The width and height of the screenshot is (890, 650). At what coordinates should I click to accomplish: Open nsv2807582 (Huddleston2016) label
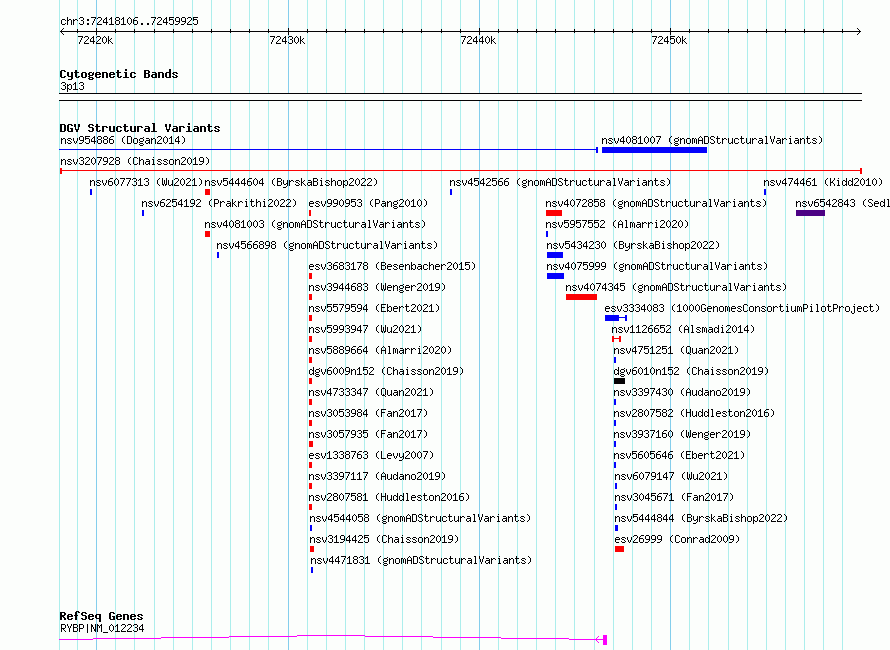(x=694, y=413)
